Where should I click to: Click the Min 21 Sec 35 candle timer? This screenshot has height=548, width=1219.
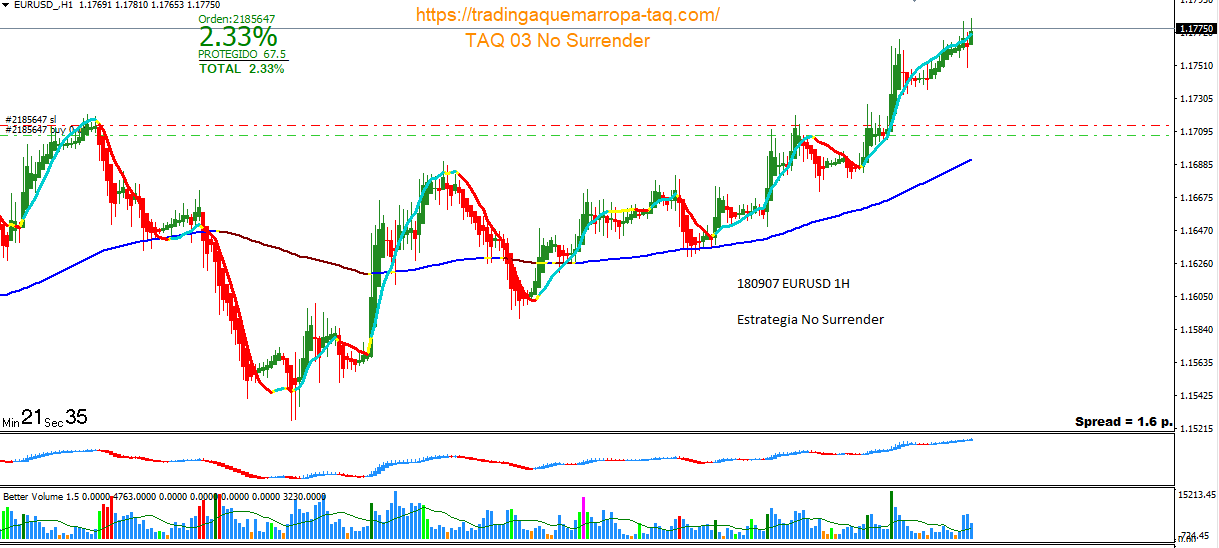pos(44,419)
